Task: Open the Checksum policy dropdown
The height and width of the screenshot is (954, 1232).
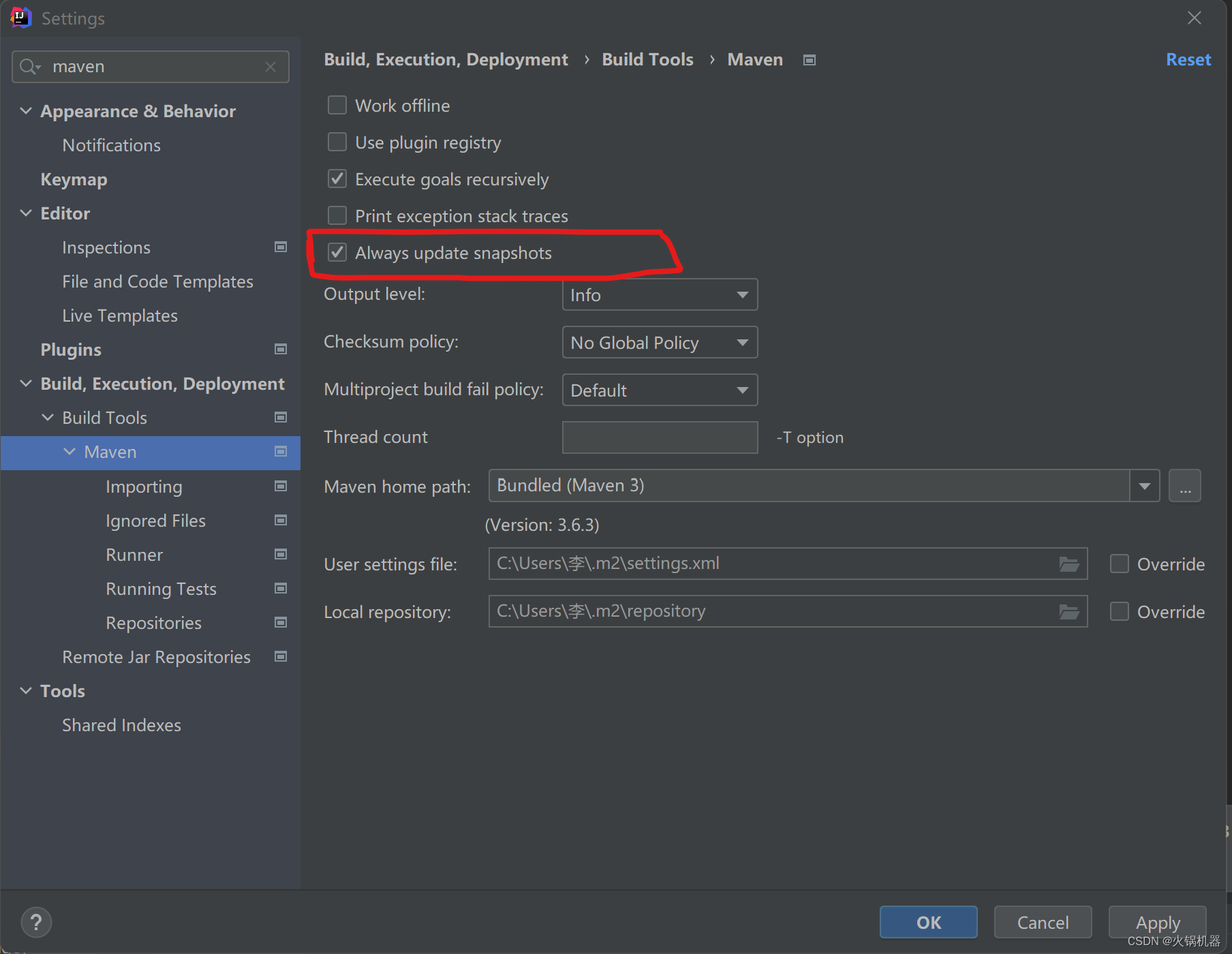Action: (660, 342)
